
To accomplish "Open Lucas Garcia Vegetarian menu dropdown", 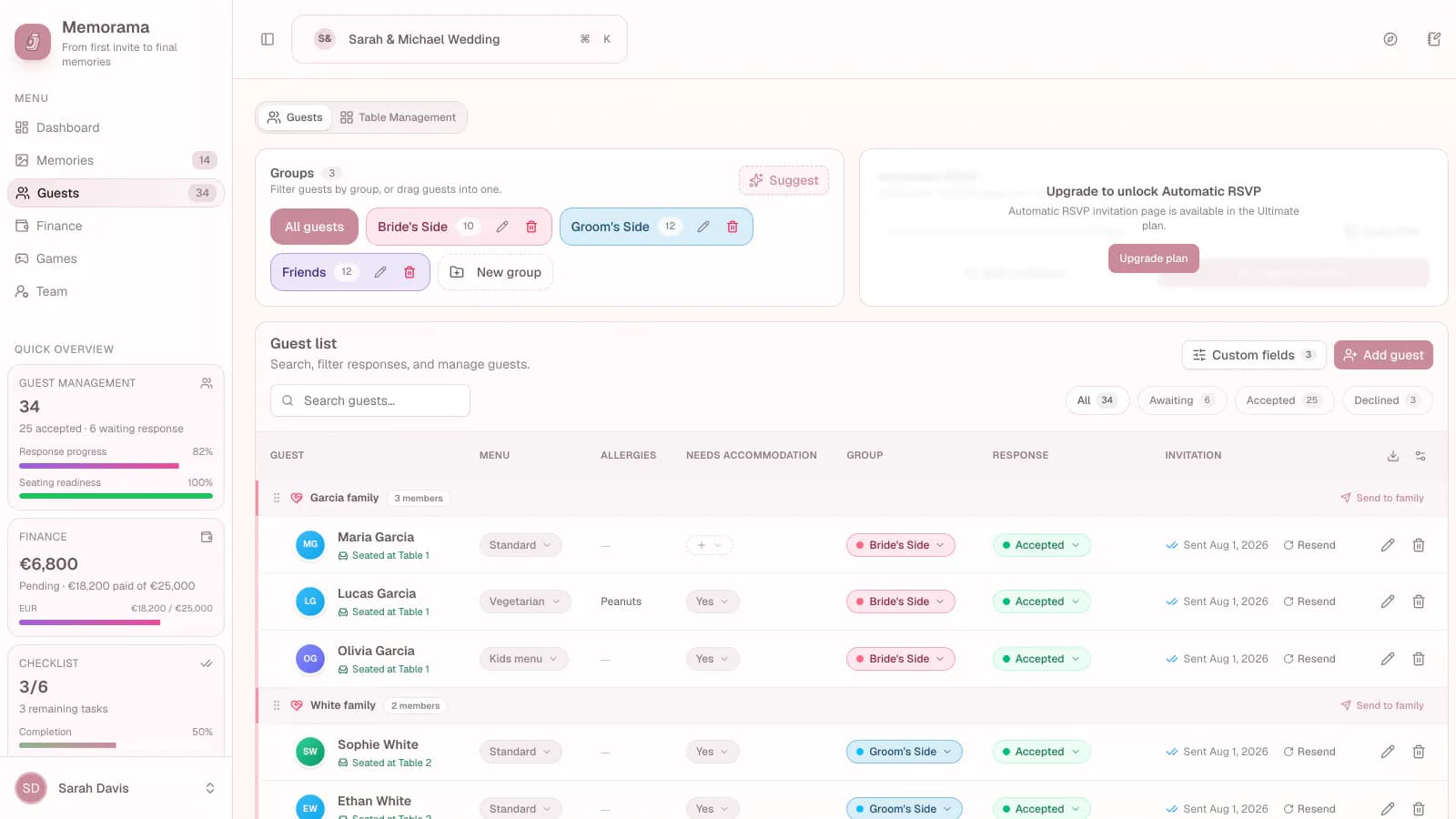I will click(x=525, y=602).
